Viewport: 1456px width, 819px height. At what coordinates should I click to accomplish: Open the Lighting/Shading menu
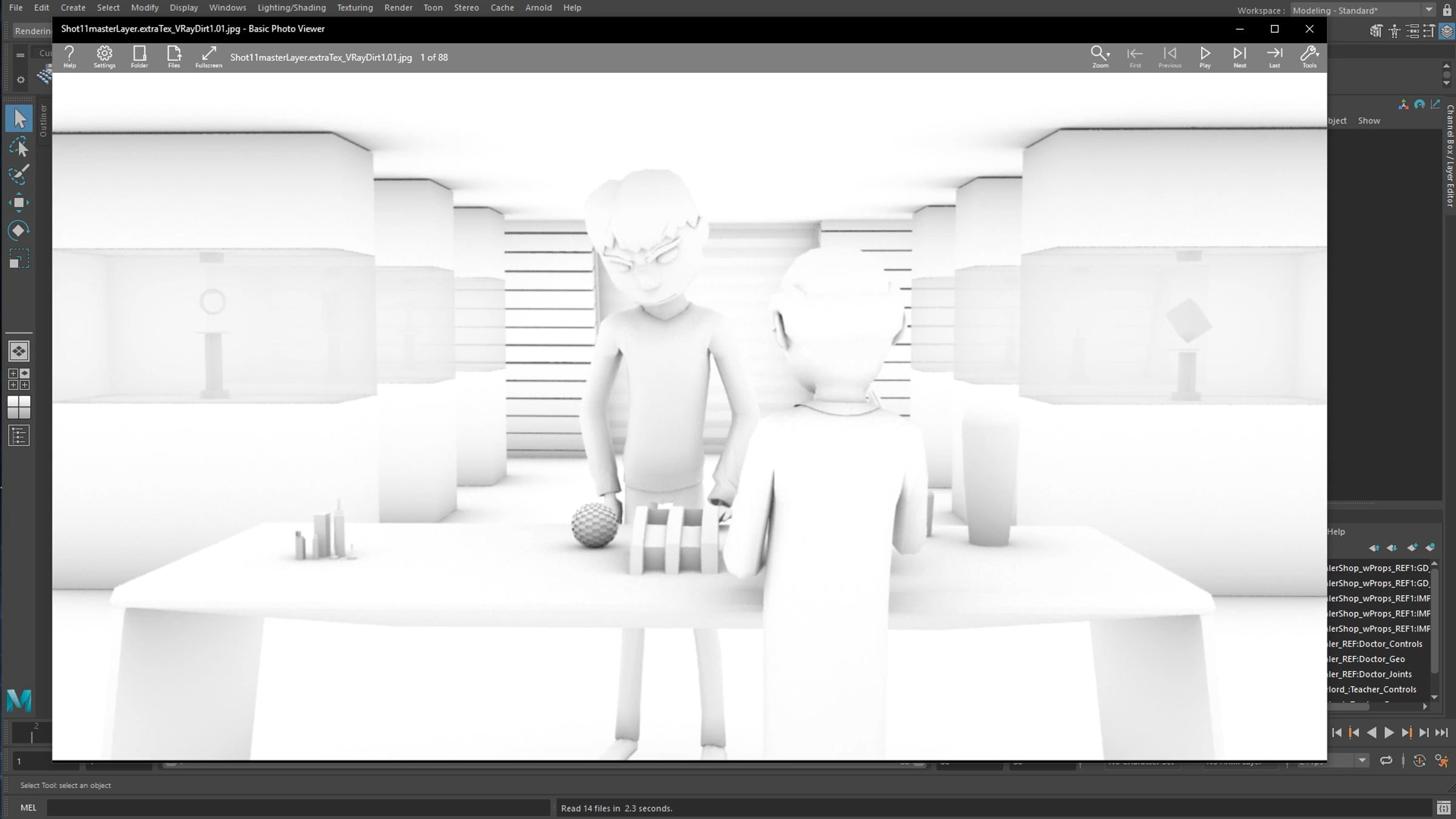(x=291, y=8)
